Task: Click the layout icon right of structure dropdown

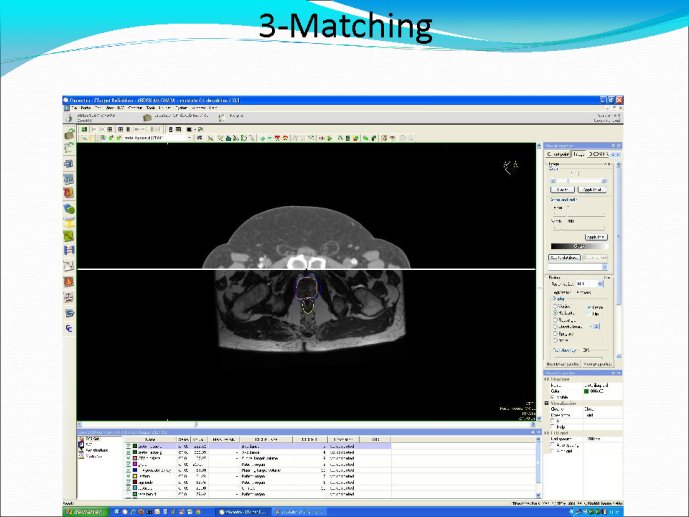Action: 199,138
